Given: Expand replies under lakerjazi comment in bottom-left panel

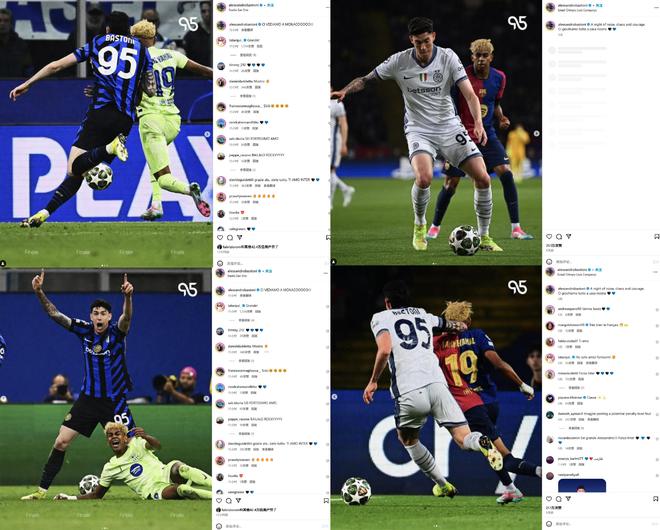Looking at the screenshot, I should tap(242, 320).
